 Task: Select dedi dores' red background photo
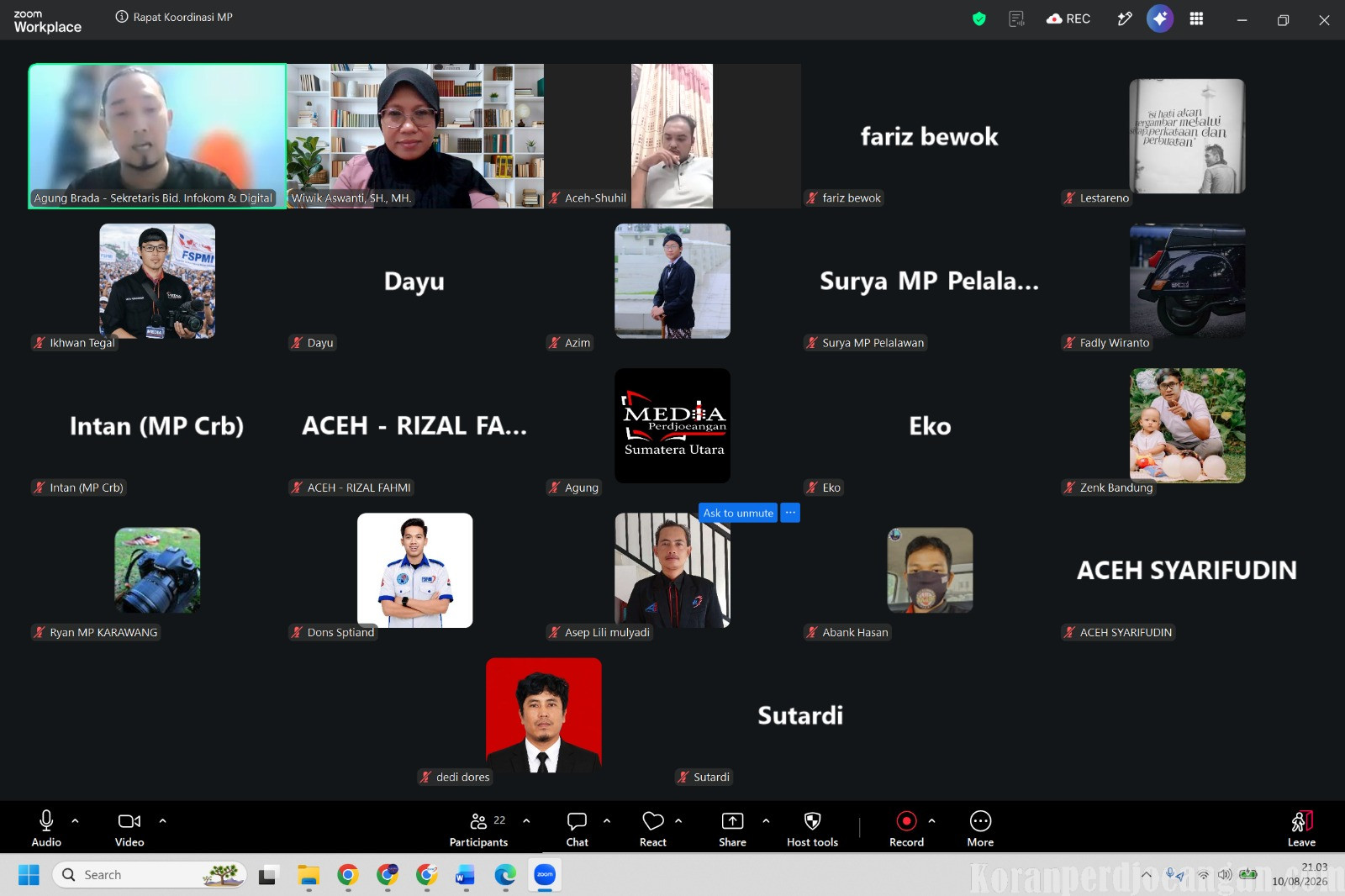[x=544, y=715]
